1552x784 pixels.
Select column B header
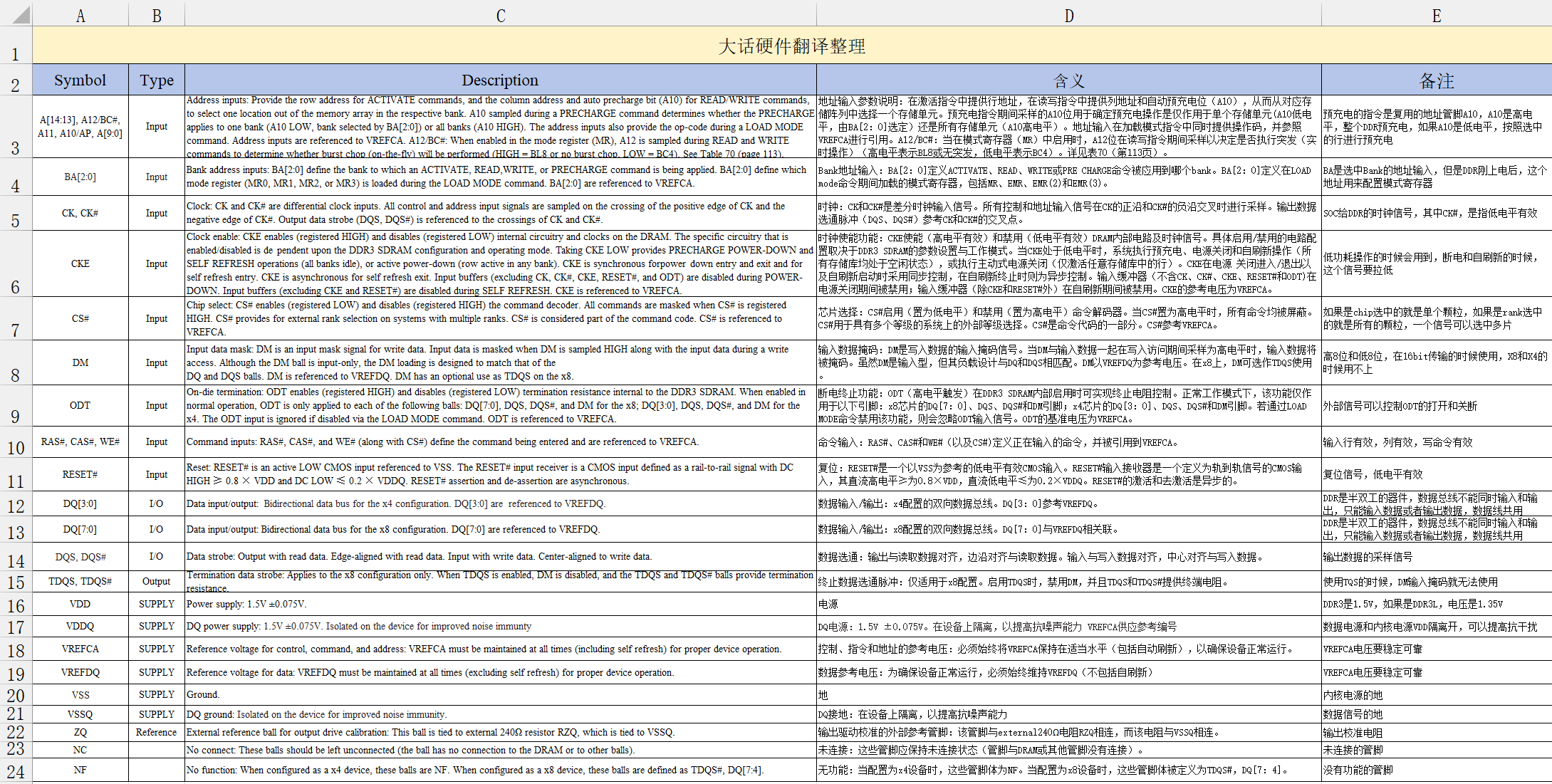(157, 16)
